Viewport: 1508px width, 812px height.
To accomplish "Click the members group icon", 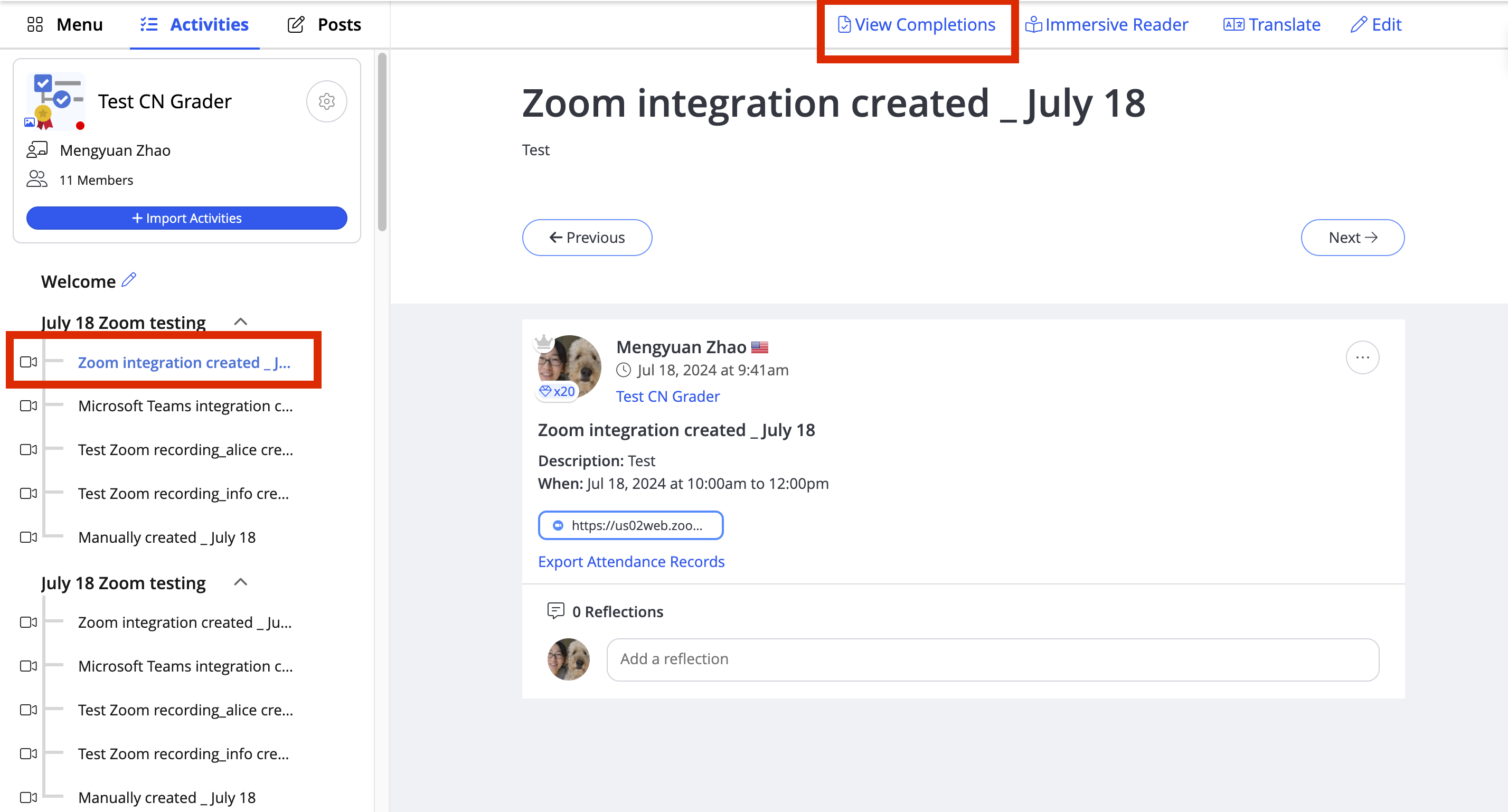I will 37,178.
